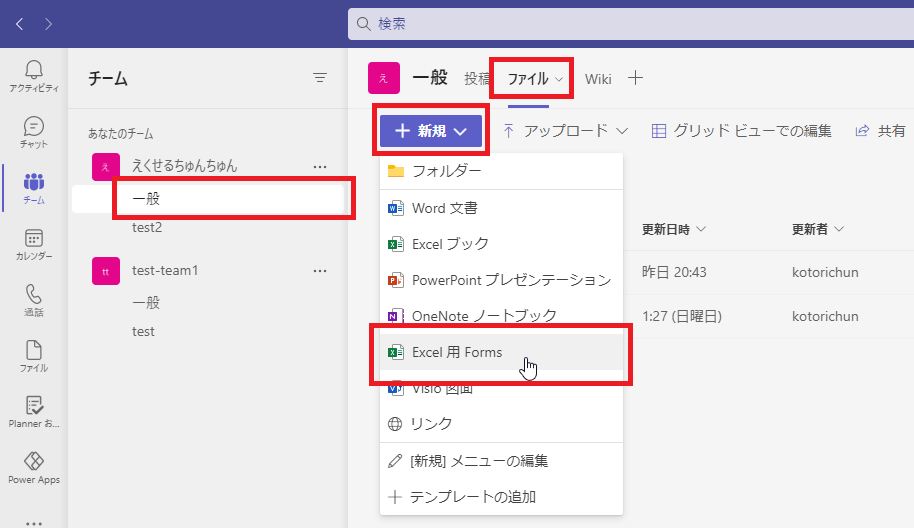Screen dimensions: 914x528
Task: Add a new tab with plus icon
Action: [x=635, y=78]
